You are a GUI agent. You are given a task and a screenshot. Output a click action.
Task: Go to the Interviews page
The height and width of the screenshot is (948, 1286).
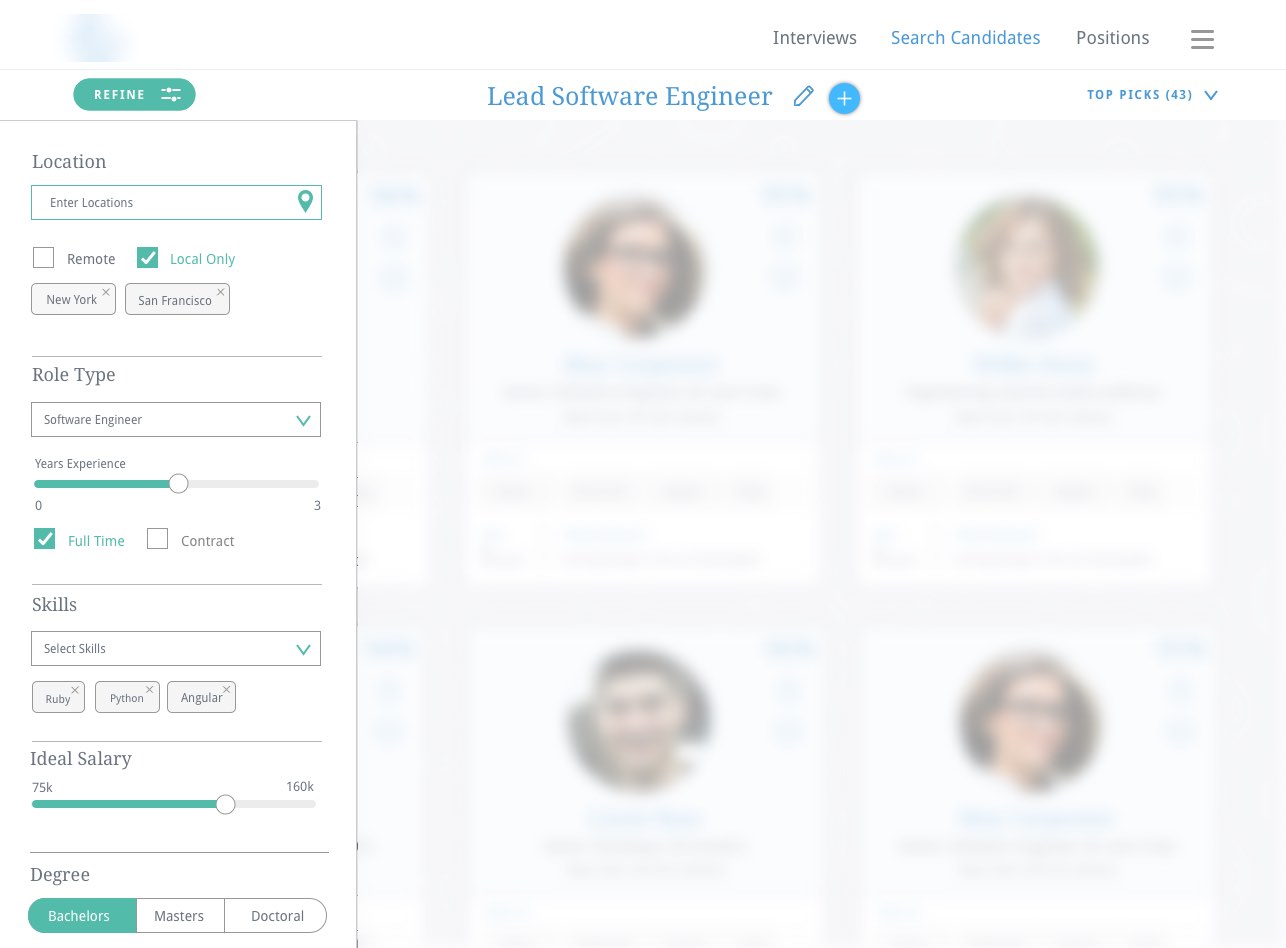[x=814, y=38]
